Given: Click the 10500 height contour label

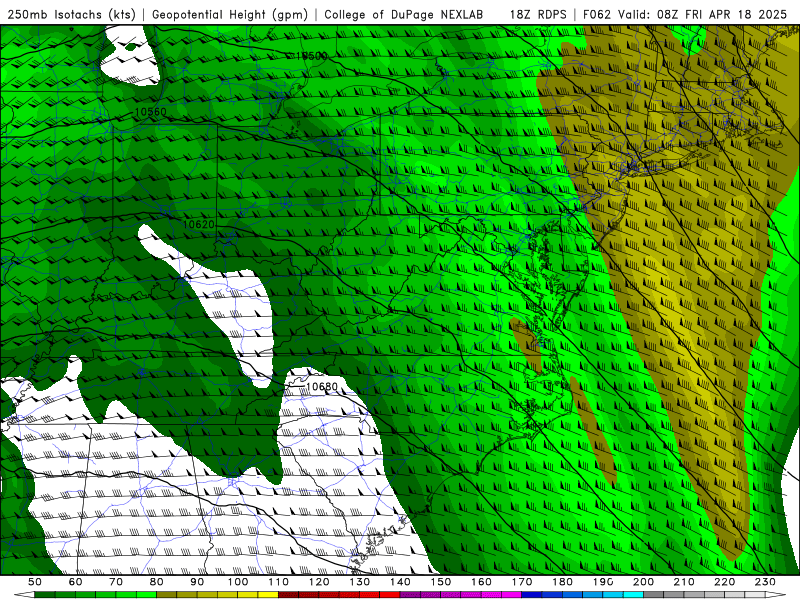Looking at the screenshot, I should click(311, 56).
